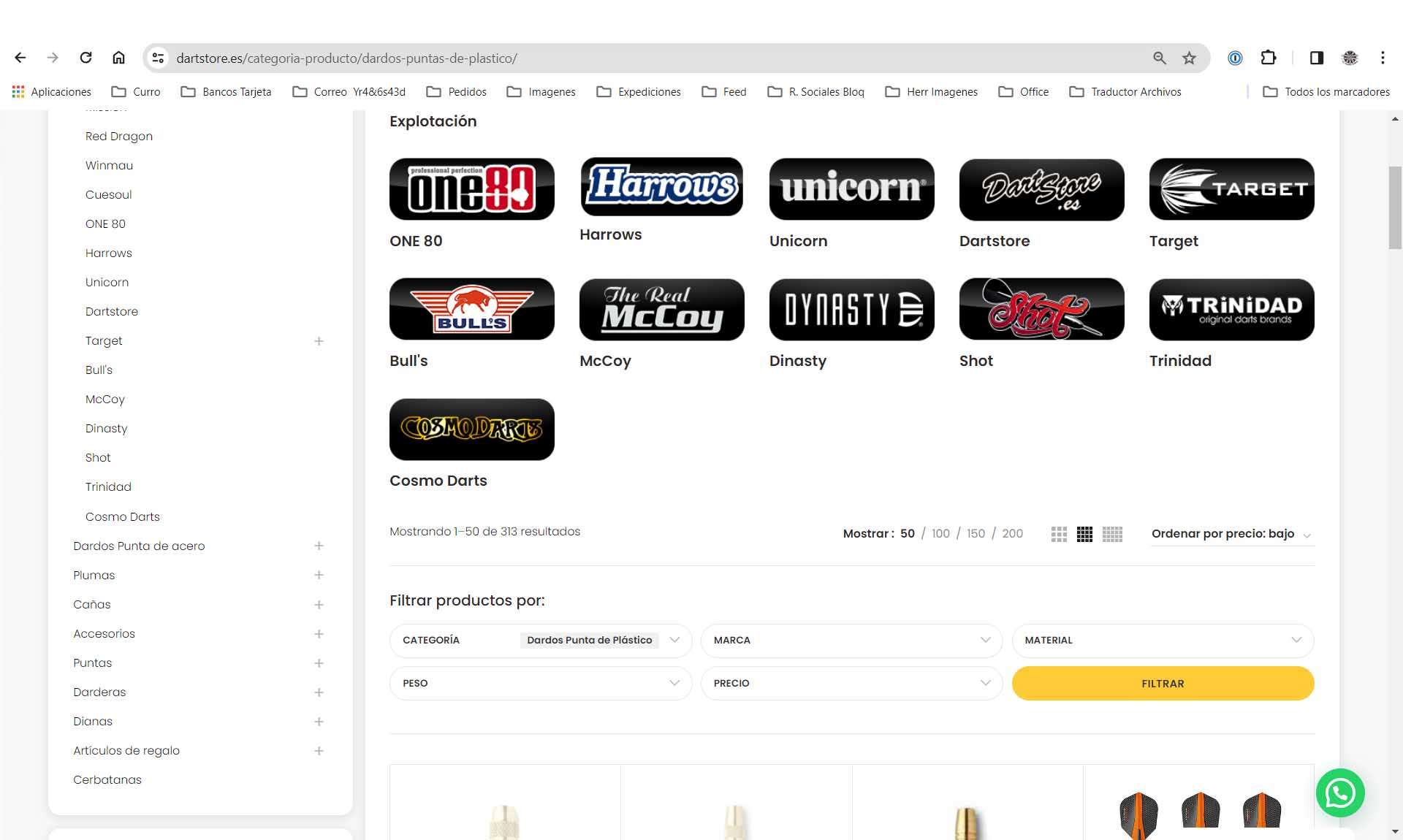This screenshot has width=1403, height=840.
Task: Open The Real McCoy brand logo
Action: pos(662,309)
